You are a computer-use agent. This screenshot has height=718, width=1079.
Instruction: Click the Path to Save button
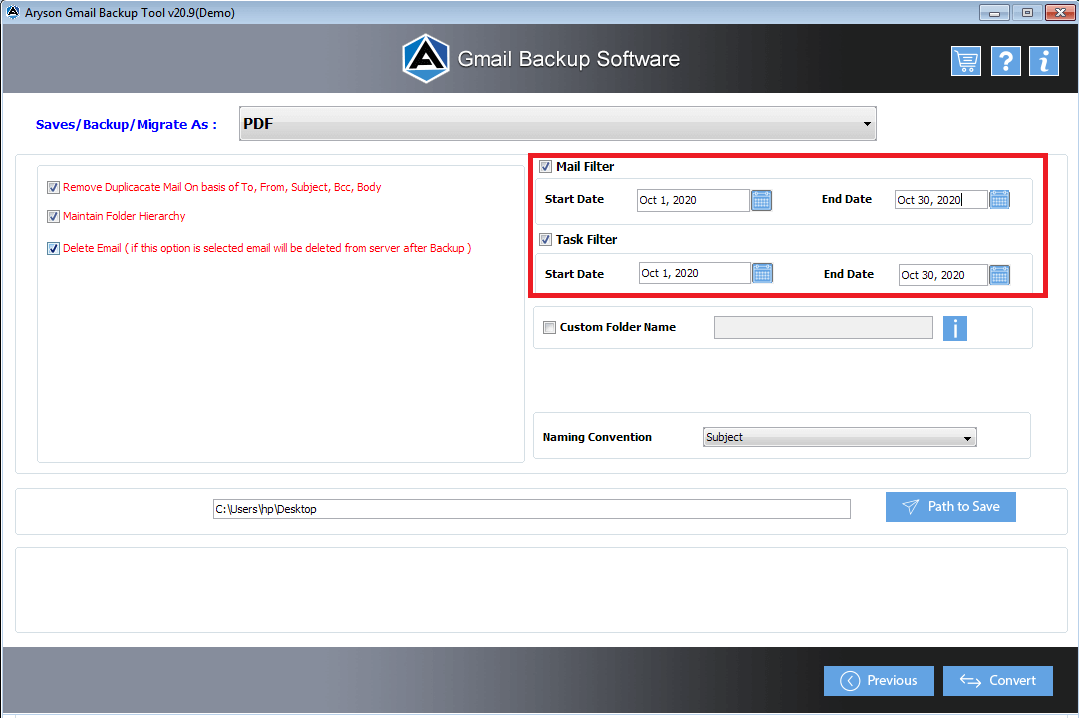pos(950,507)
